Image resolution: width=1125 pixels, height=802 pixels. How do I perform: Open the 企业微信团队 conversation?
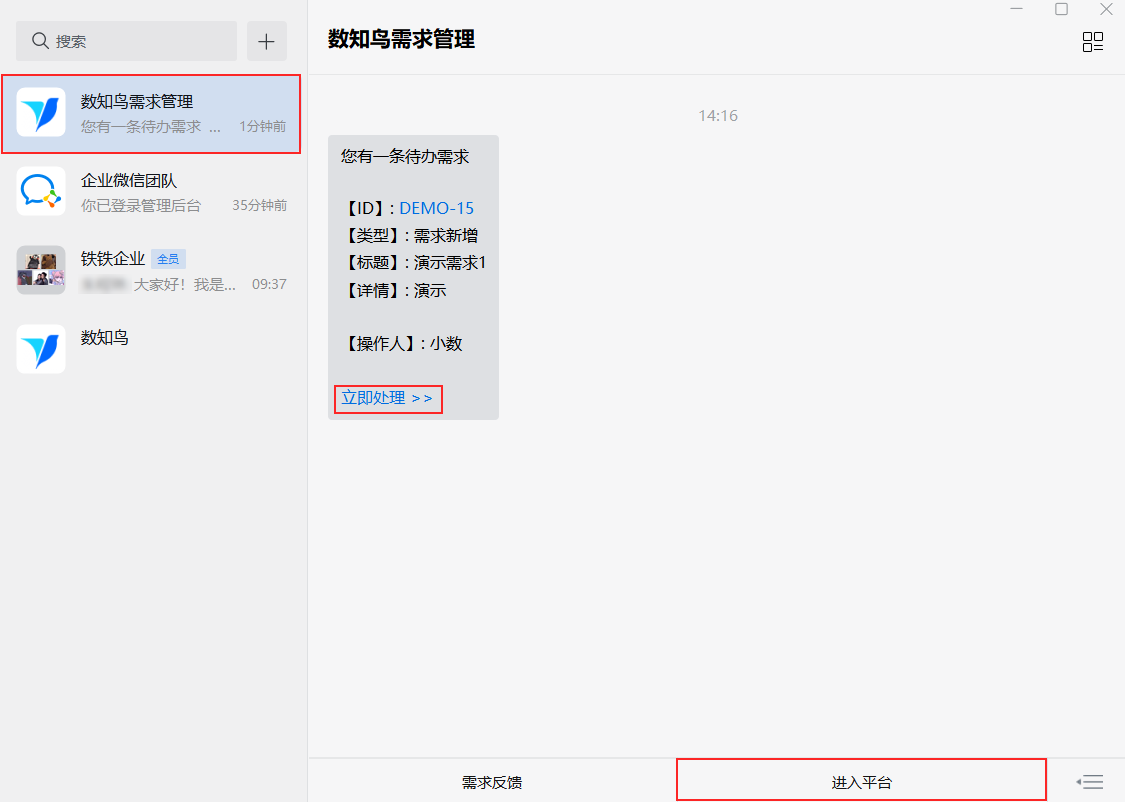point(151,192)
